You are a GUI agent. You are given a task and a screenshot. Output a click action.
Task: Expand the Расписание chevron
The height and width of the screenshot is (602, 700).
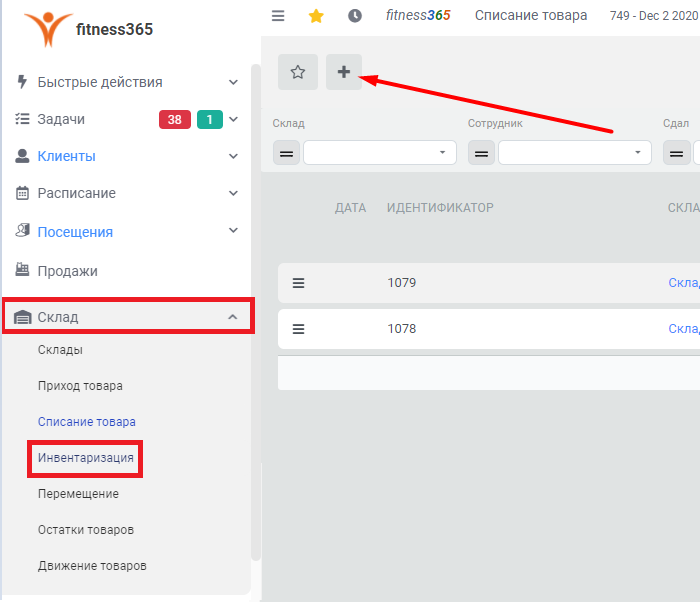coord(233,193)
